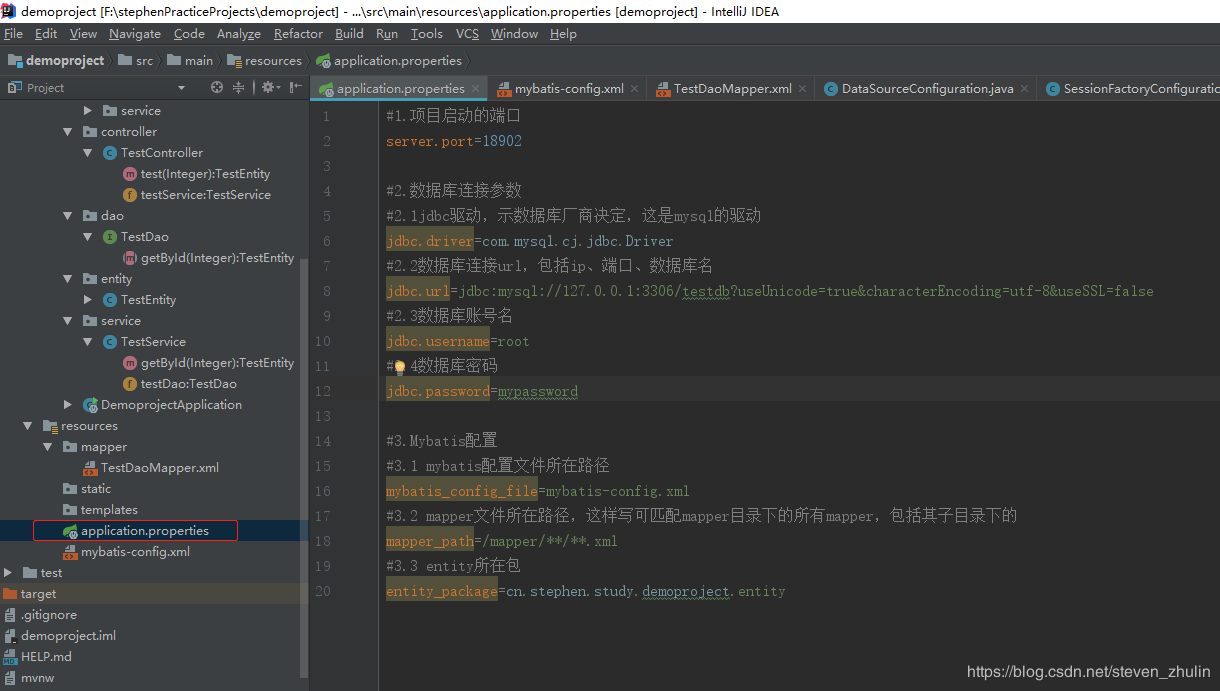The image size is (1220, 691).
Task: Close the mybatis-config.xml tab
Action: [634, 88]
